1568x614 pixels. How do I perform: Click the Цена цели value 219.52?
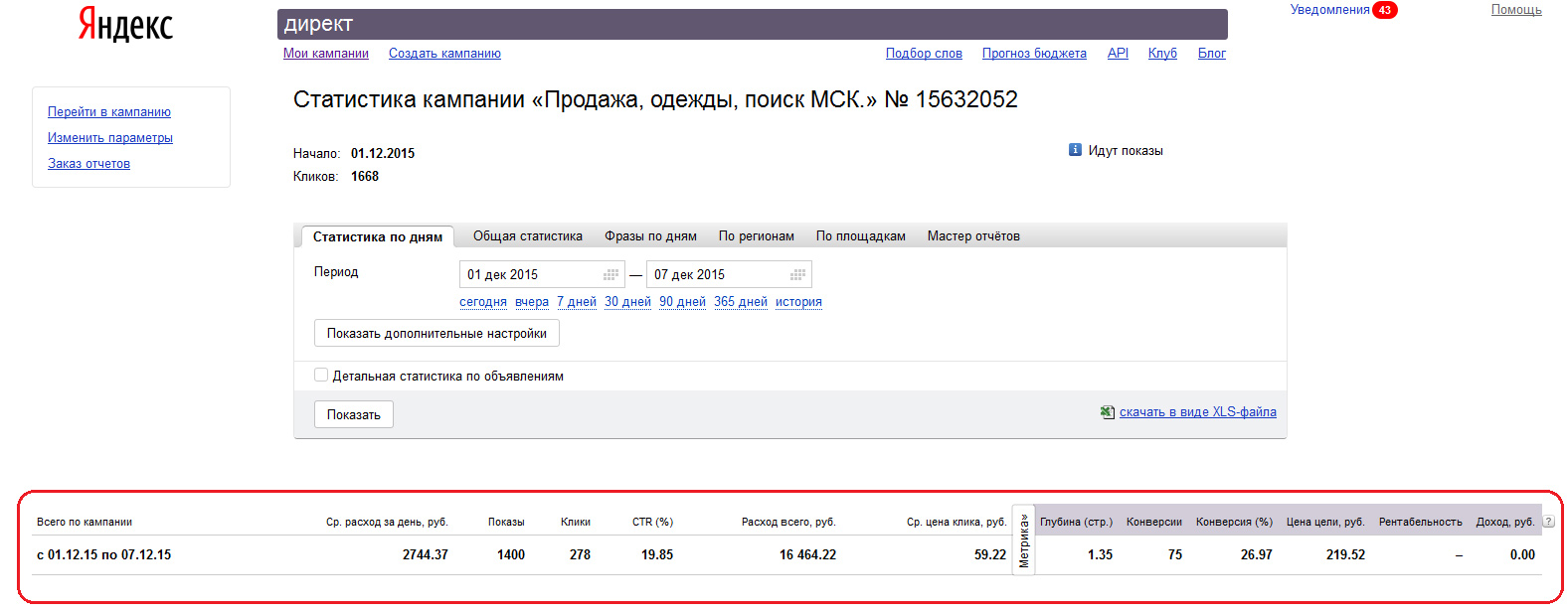click(1345, 555)
